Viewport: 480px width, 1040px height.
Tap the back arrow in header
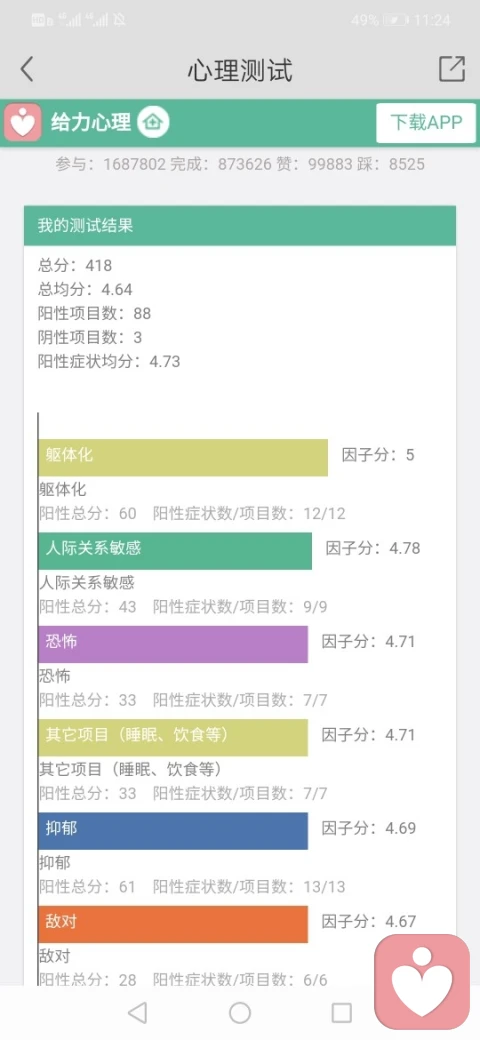click(27, 69)
